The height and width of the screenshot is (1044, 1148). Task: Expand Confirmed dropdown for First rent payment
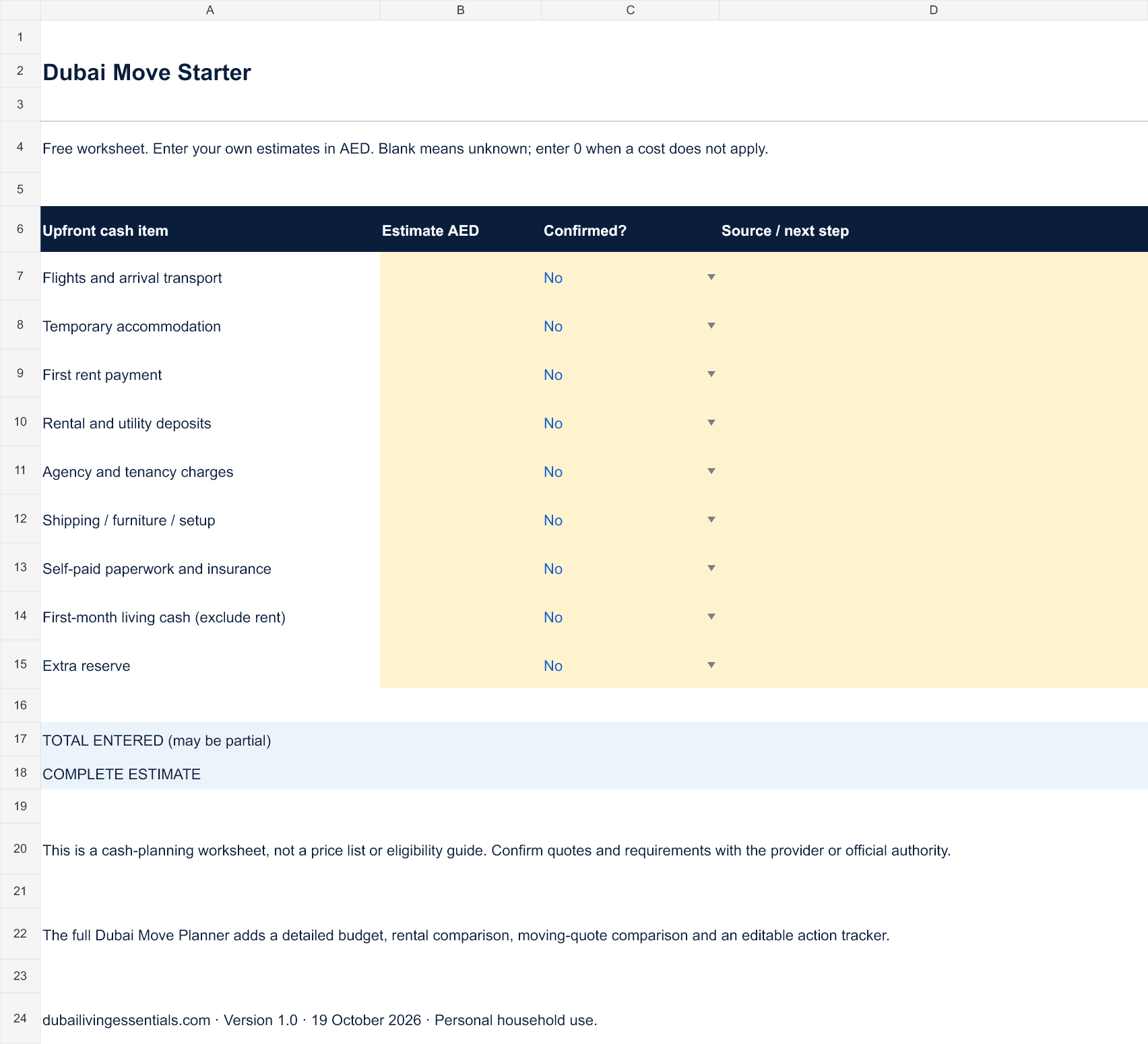pyautogui.click(x=711, y=374)
